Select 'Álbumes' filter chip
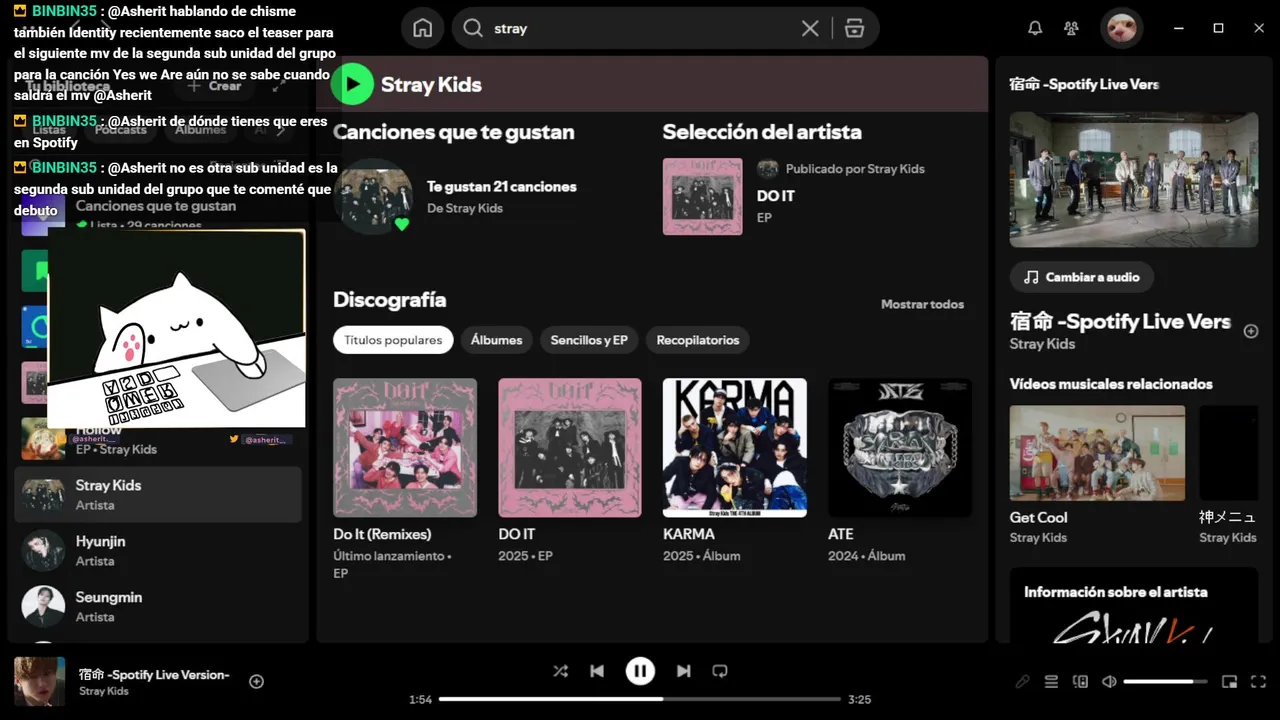Viewport: 1280px width, 720px height. pos(496,340)
